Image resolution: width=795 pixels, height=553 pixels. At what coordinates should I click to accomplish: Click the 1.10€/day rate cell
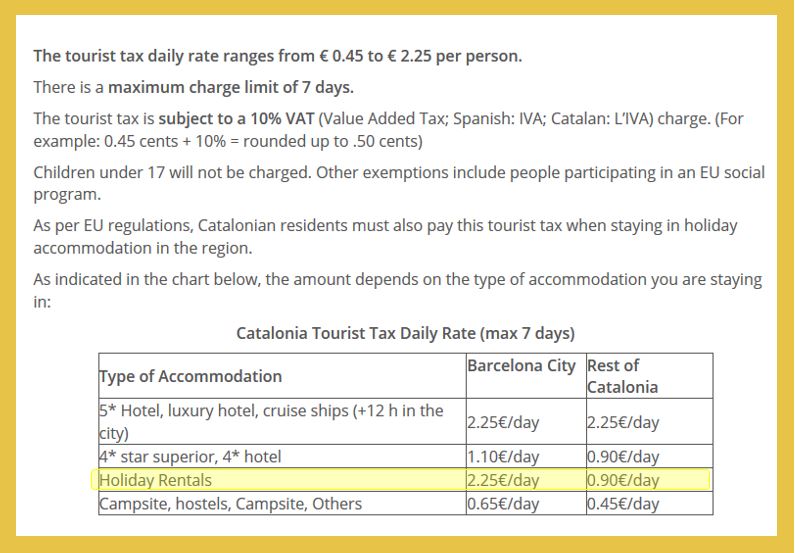tap(526, 456)
